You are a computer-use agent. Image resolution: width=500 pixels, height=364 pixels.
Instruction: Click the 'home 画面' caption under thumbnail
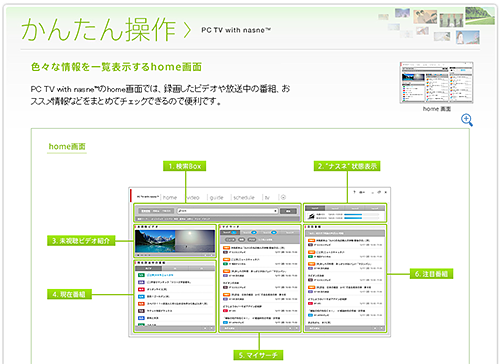click(437, 109)
